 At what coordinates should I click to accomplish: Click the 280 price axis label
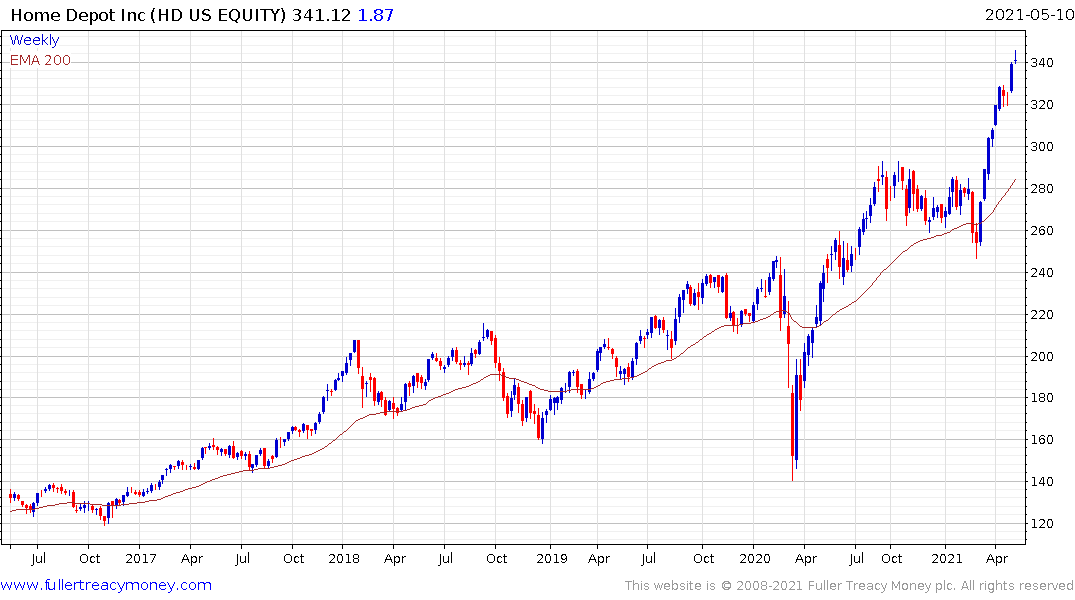tap(1042, 189)
